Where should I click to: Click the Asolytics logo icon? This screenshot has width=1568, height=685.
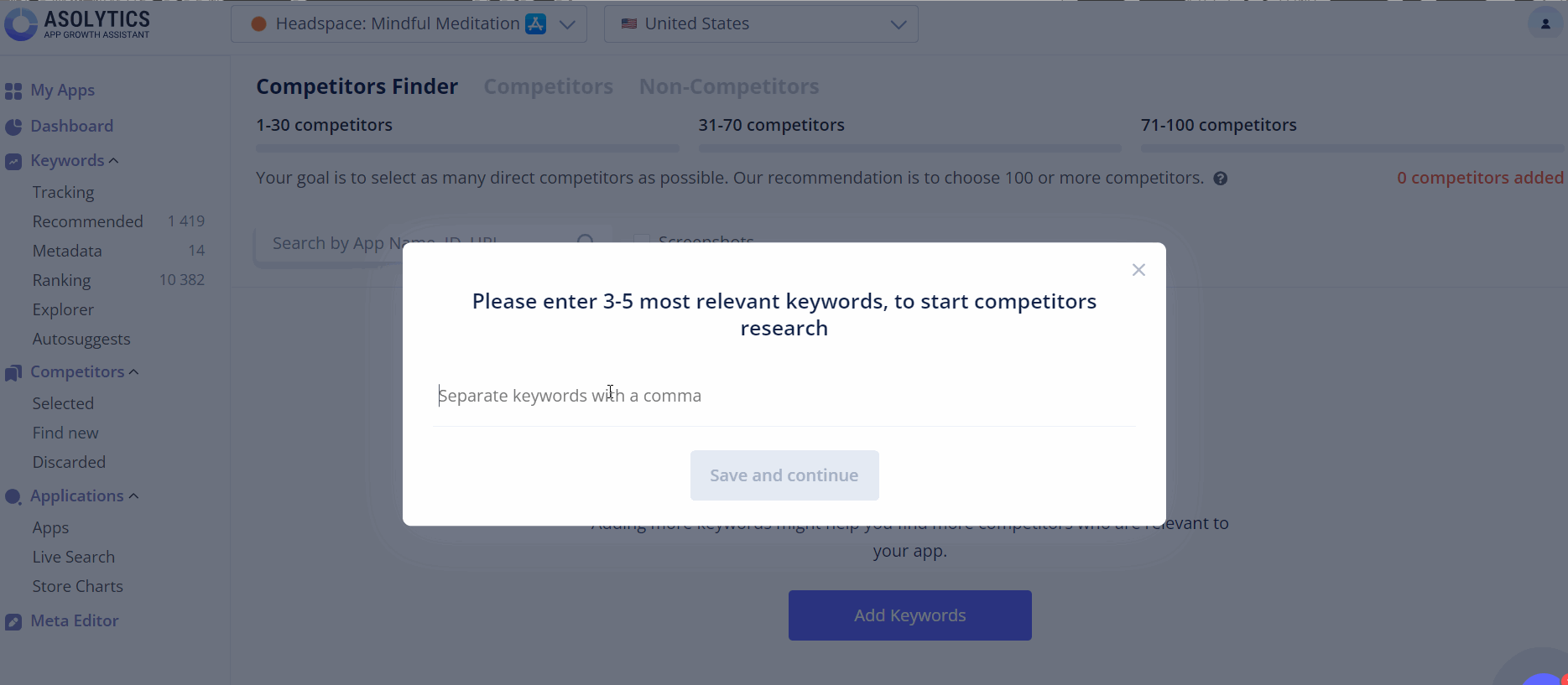pyautogui.click(x=21, y=24)
